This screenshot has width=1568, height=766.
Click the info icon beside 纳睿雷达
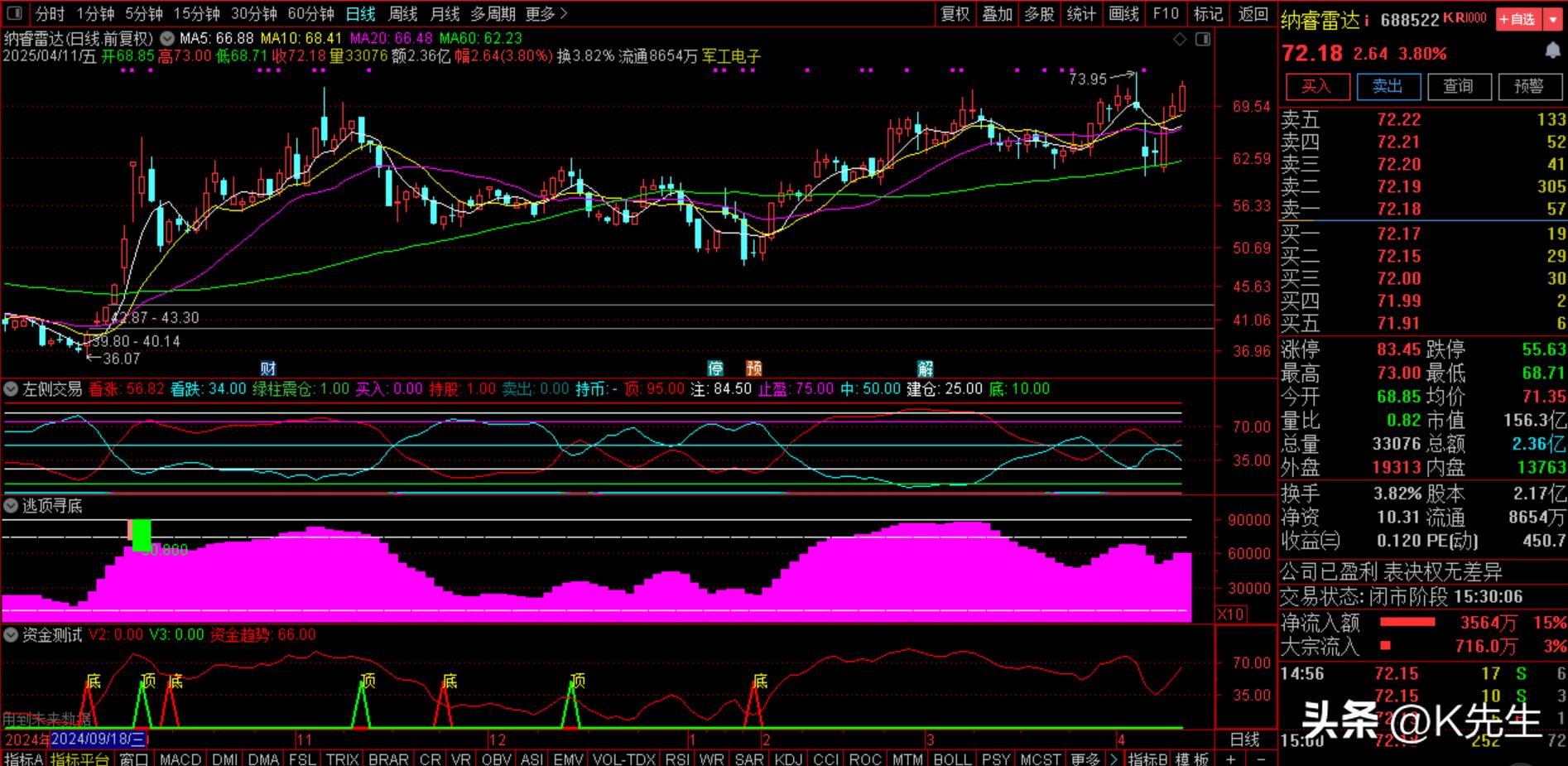point(1366,20)
